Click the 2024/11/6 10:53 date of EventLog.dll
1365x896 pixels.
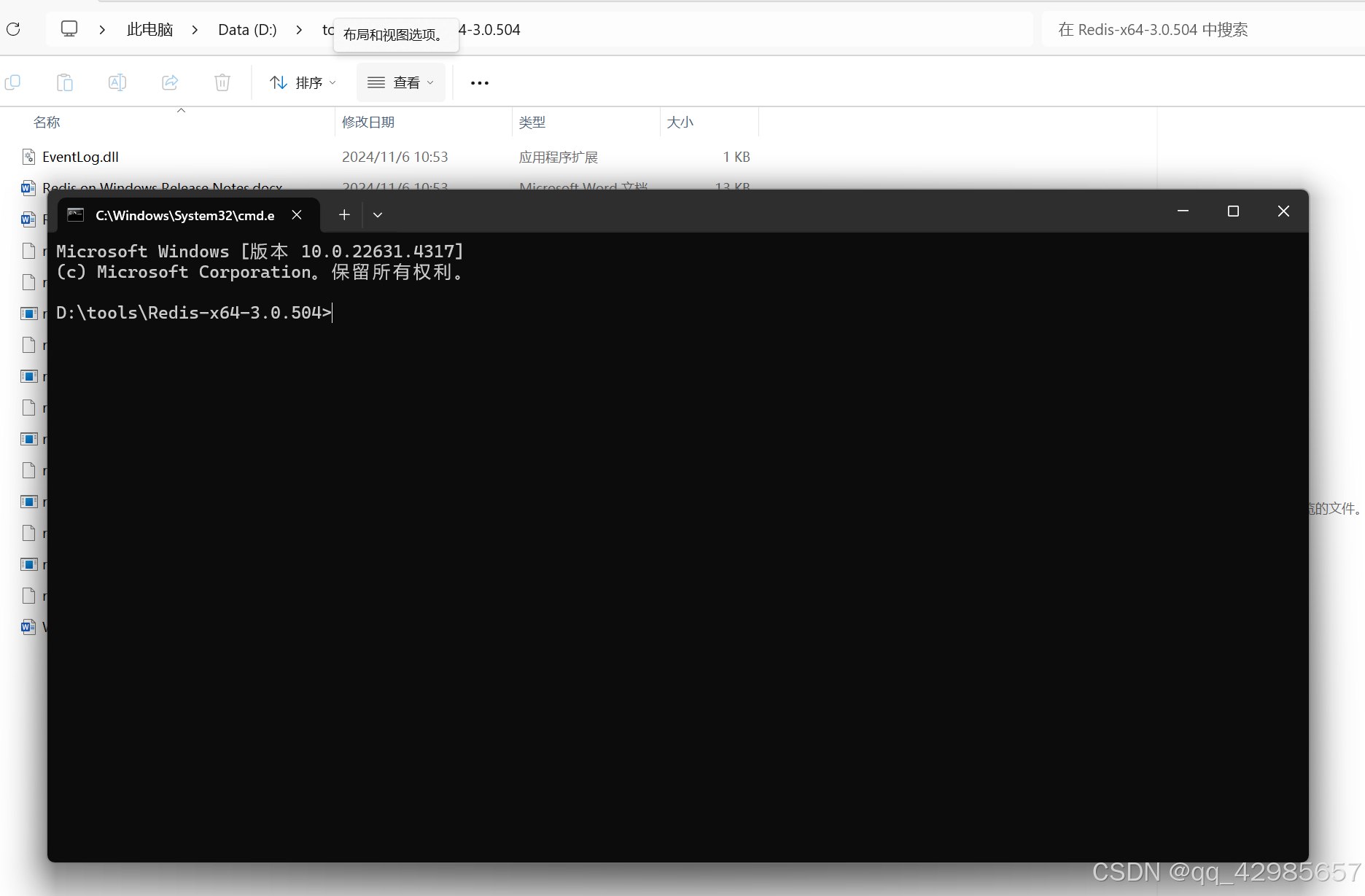coord(395,157)
